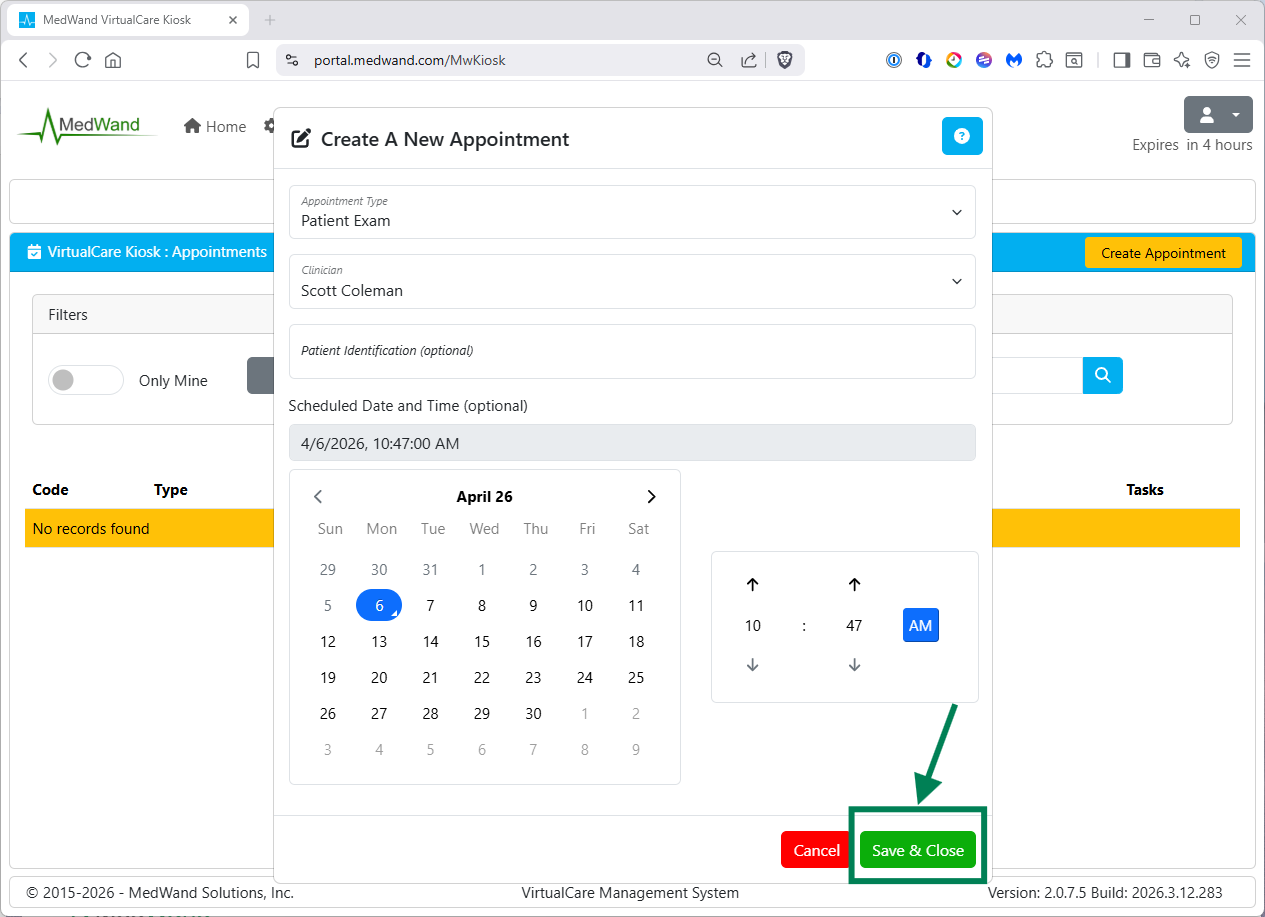Open the browser hamburger menu
The image size is (1265, 917).
(x=1242, y=60)
